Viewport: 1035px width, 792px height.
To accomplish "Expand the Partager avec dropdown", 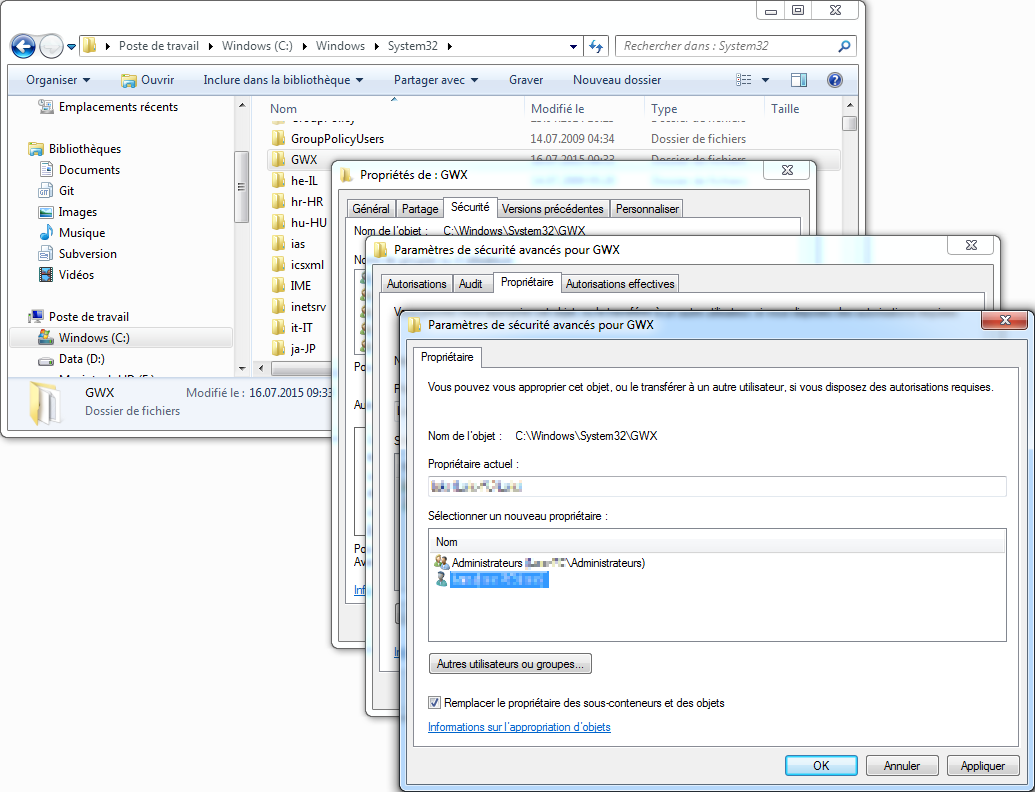I will point(436,80).
